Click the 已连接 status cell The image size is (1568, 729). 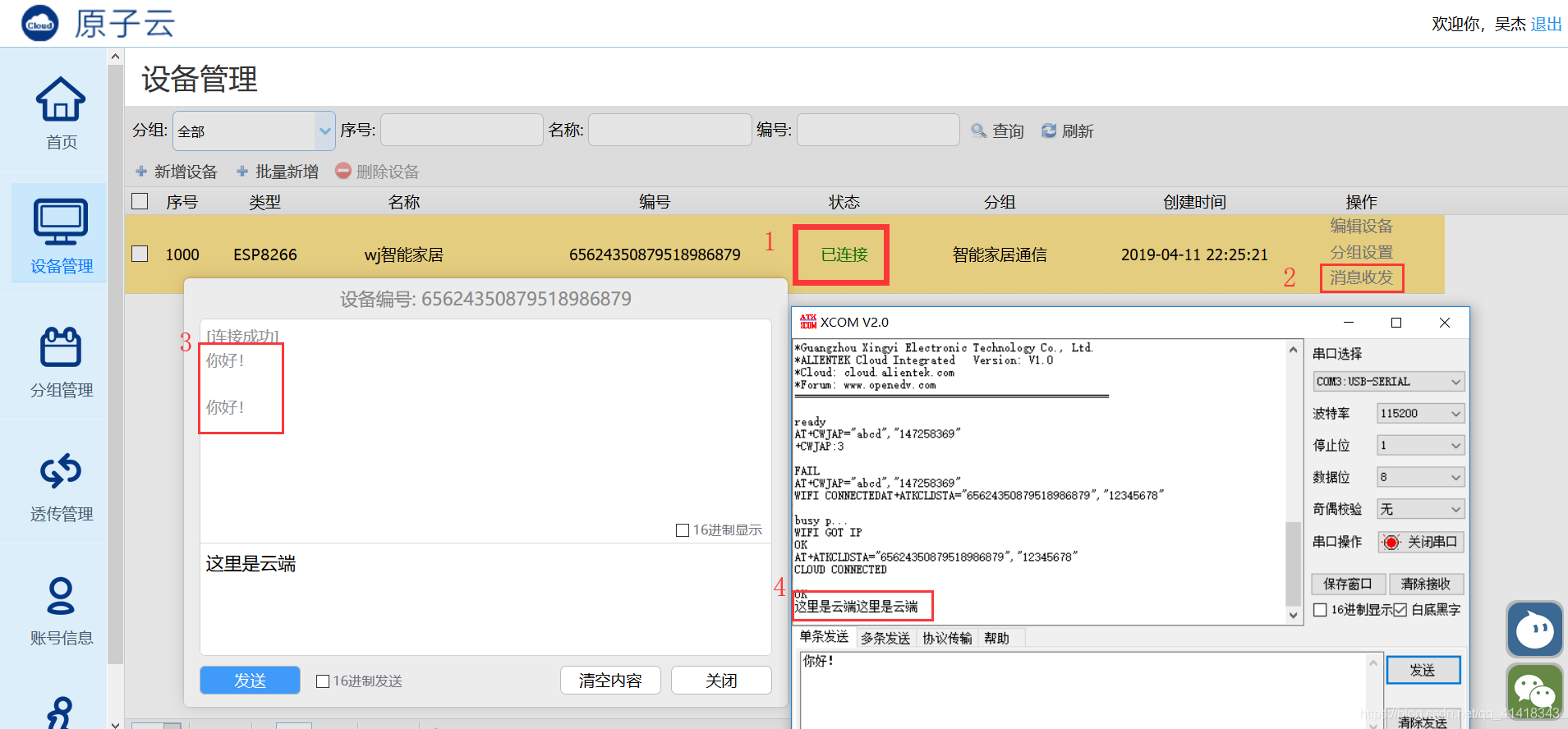pos(844,254)
